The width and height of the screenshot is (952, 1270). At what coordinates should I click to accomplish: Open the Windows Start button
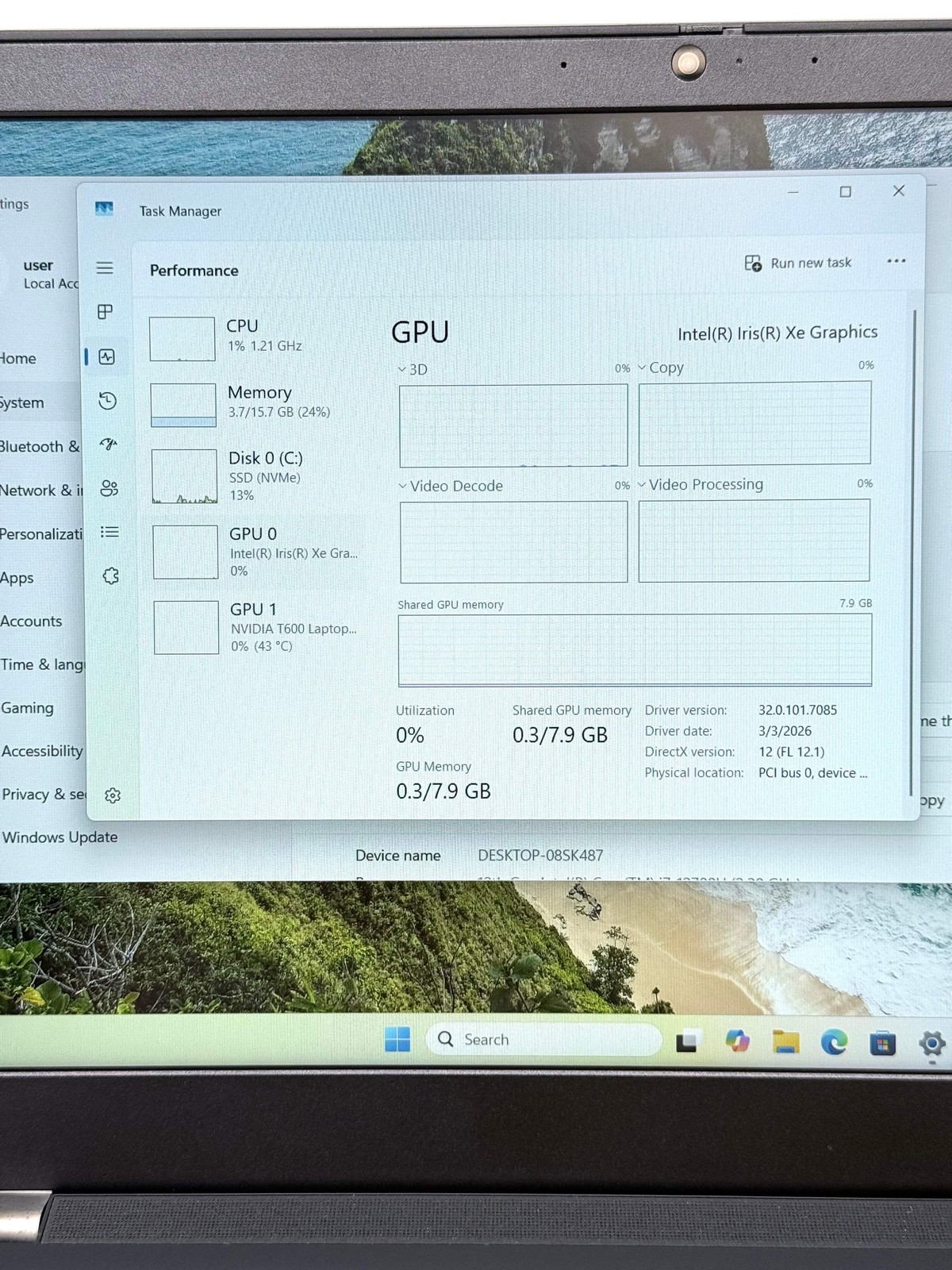click(397, 1039)
